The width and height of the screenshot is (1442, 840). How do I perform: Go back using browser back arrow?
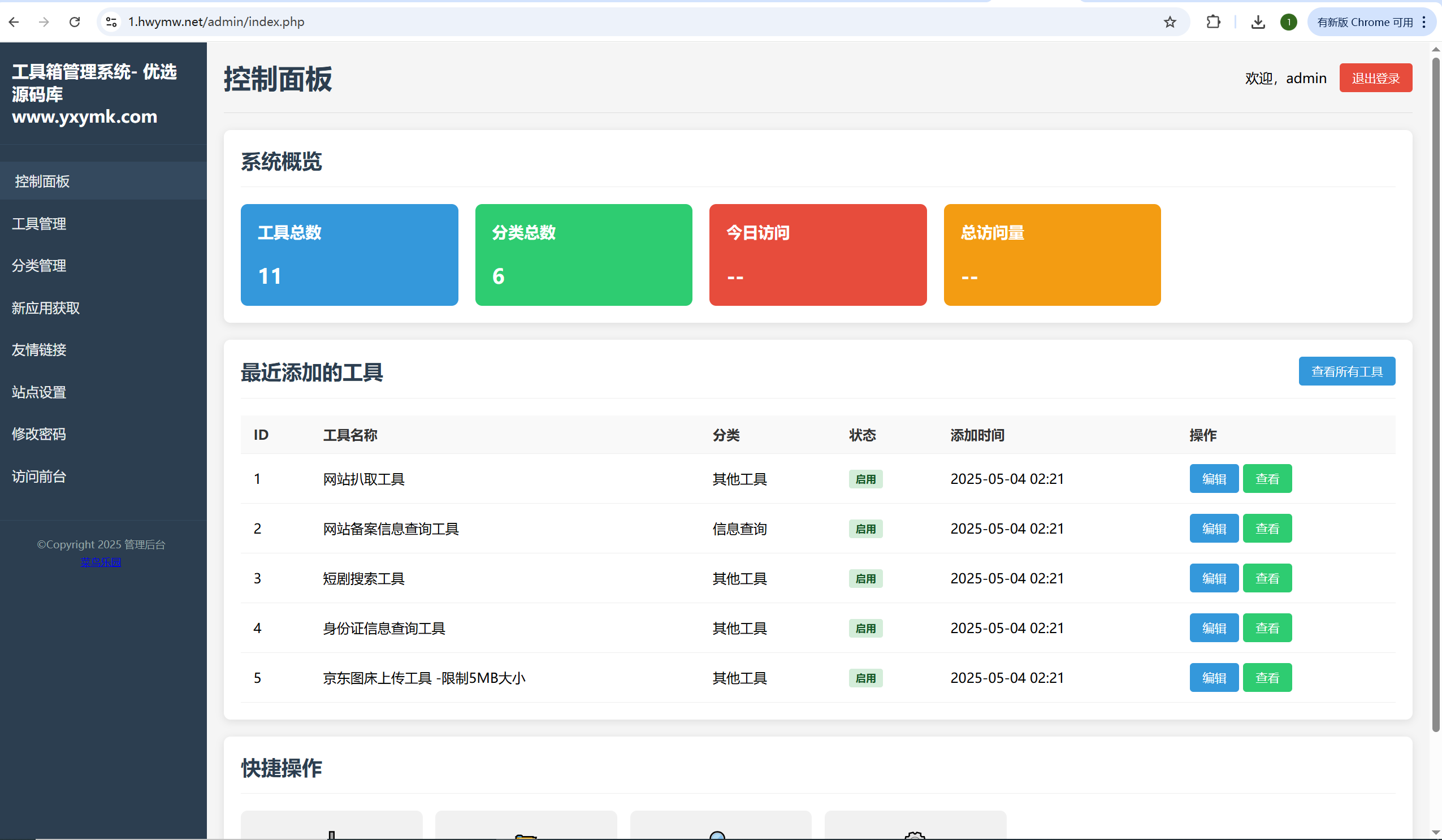14,21
